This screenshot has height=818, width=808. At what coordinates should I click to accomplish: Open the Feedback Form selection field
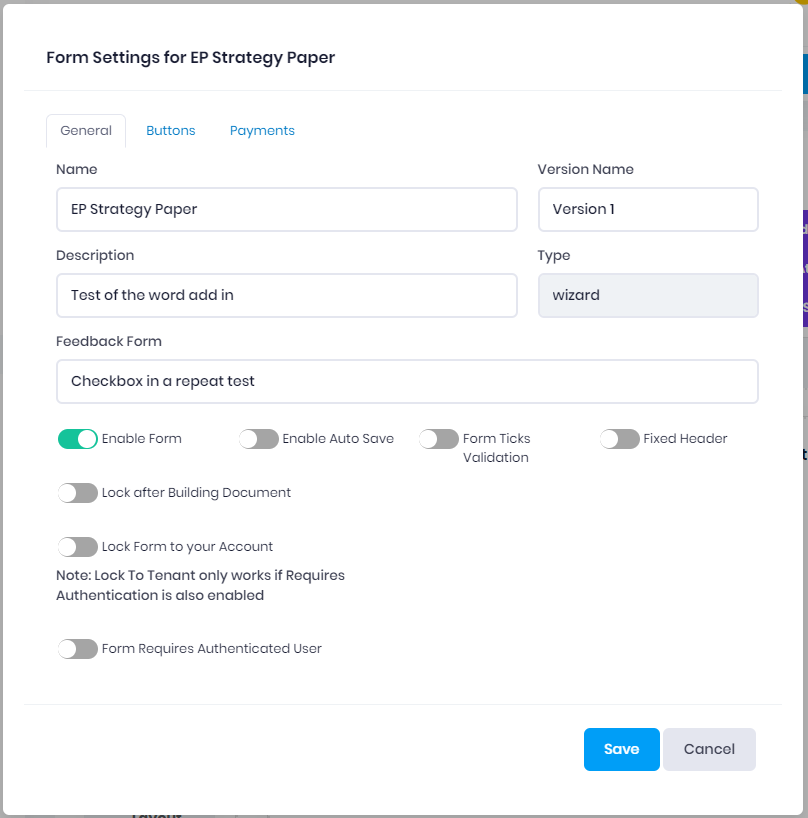click(x=407, y=382)
